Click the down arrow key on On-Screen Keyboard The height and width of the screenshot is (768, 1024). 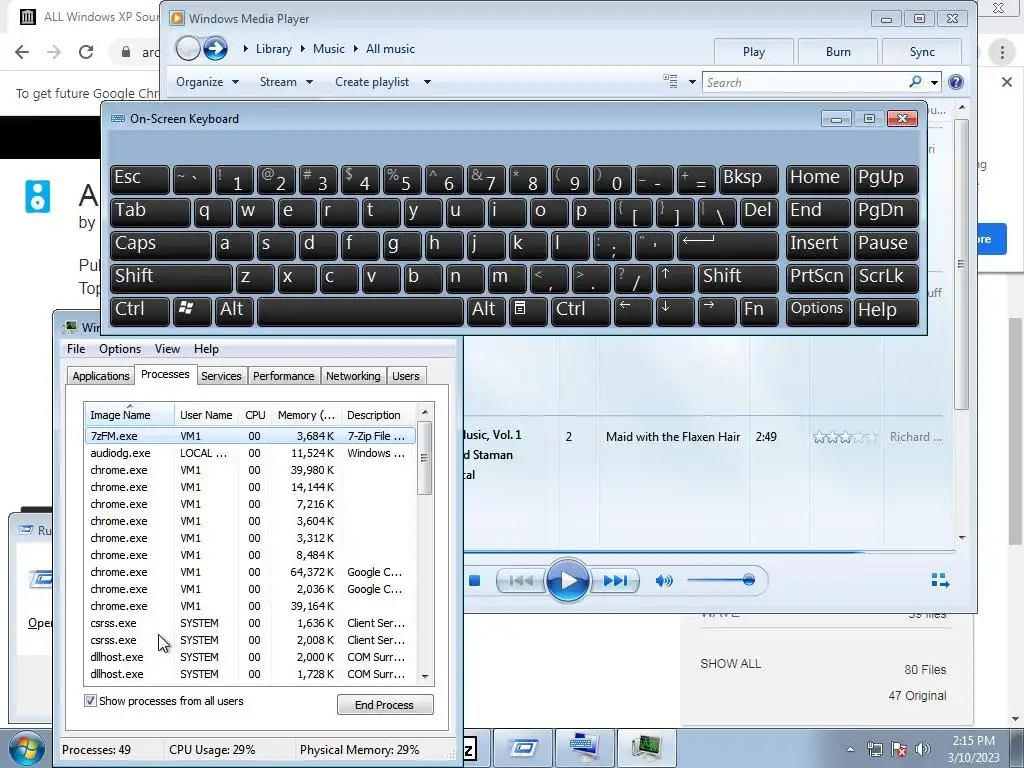pos(675,311)
